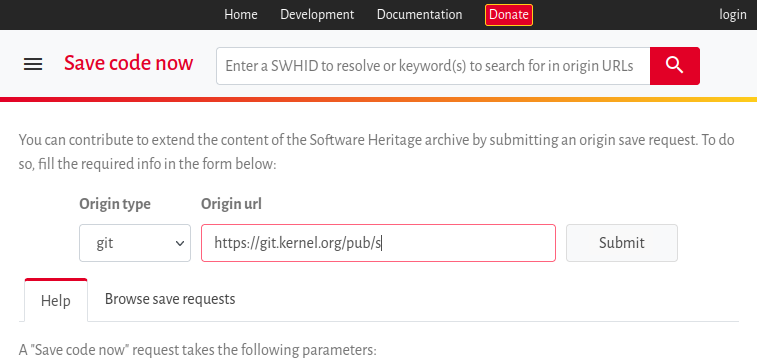Open the Documentation link in top bar
Viewport: 757px width, 362px height.
coord(420,14)
